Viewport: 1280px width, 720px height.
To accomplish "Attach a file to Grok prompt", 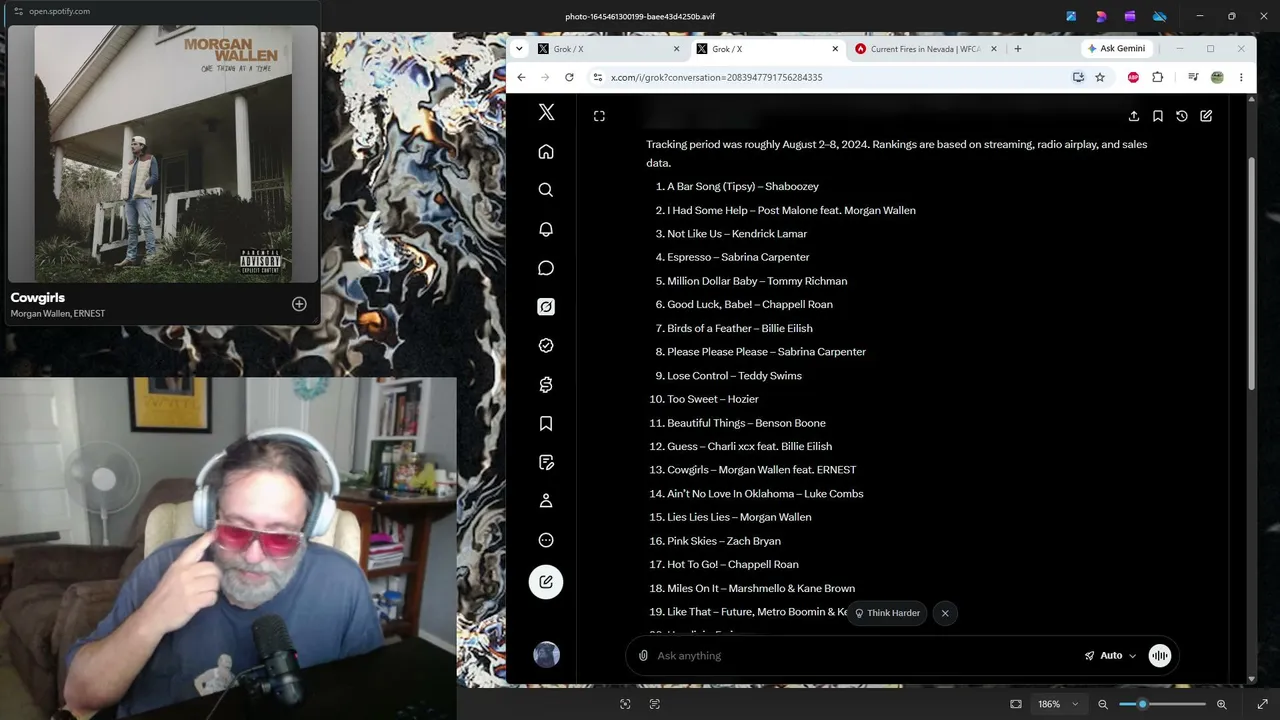I will pos(644,656).
